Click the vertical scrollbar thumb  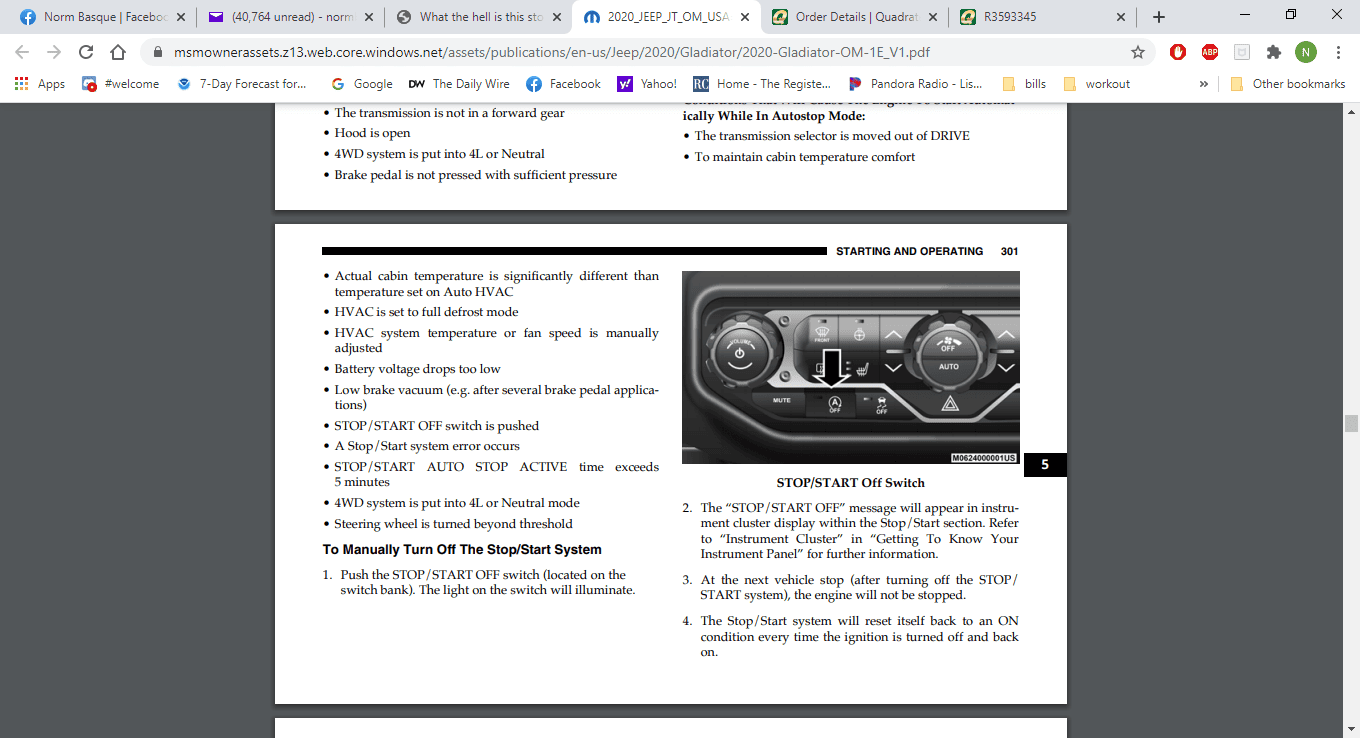(1351, 423)
